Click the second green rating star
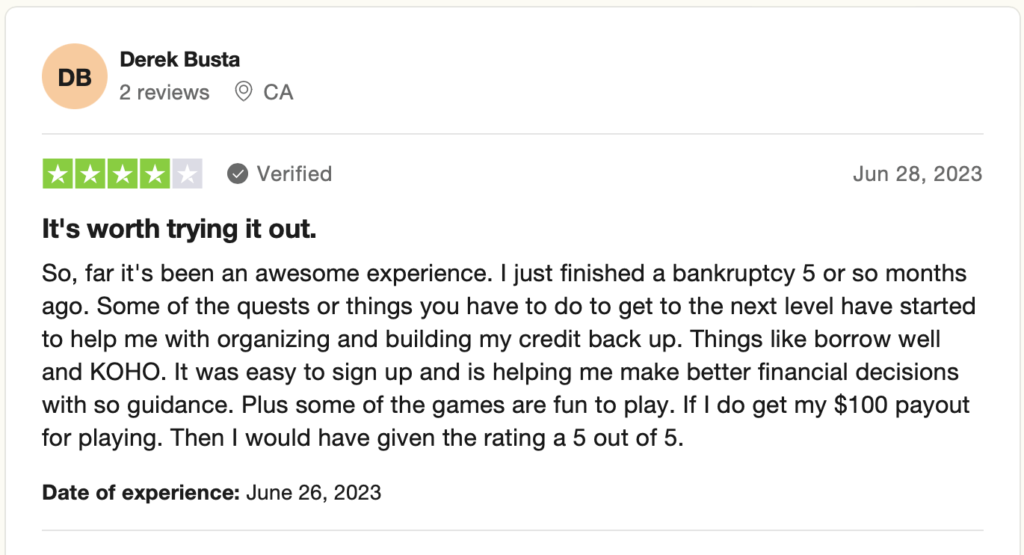Screen dimensions: 1024x555 click(x=90, y=174)
